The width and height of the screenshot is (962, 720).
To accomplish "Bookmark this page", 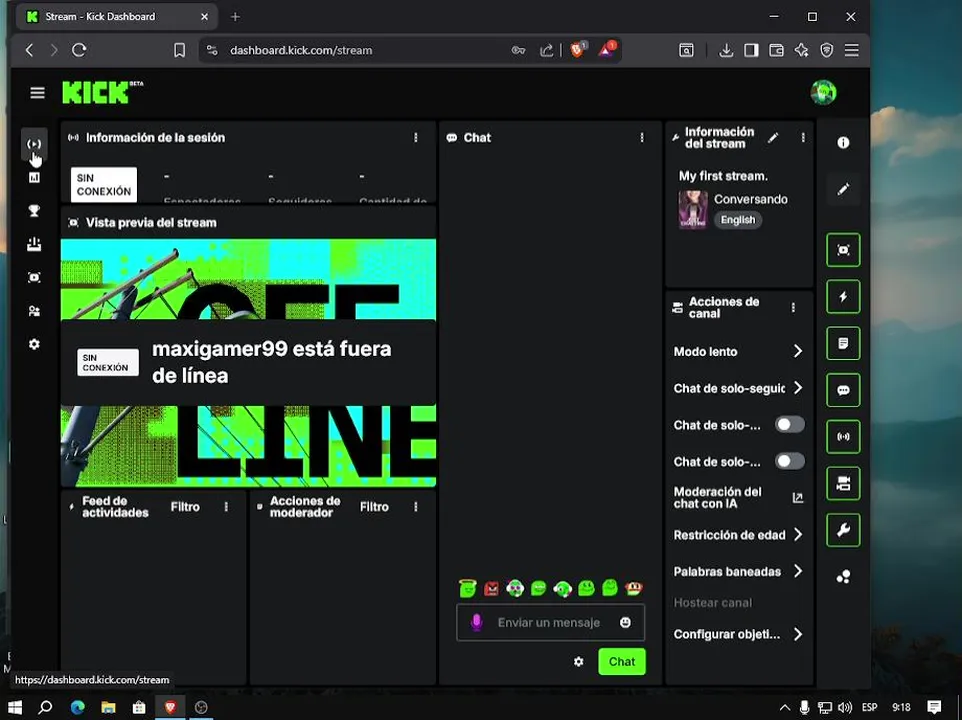I will click(179, 50).
